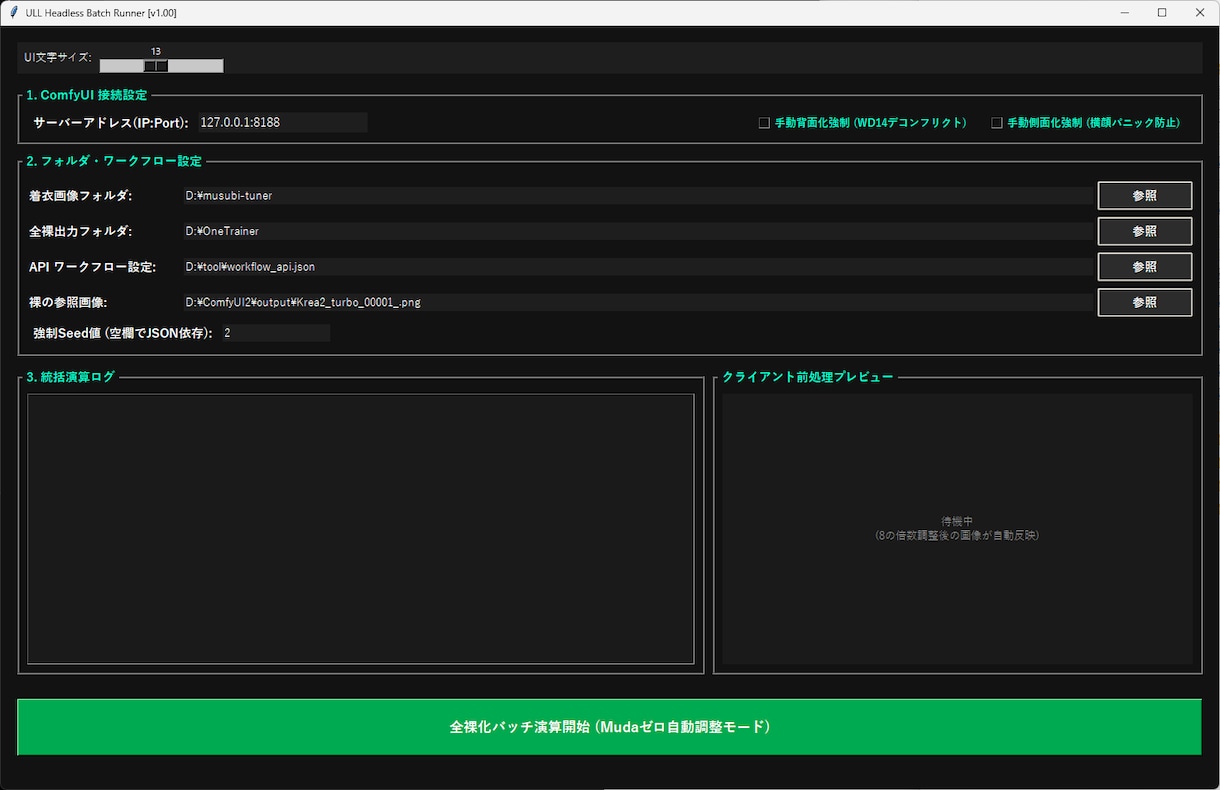The height and width of the screenshot is (790, 1220).
Task: Click the UI文字サイズ label
Action: (58, 57)
